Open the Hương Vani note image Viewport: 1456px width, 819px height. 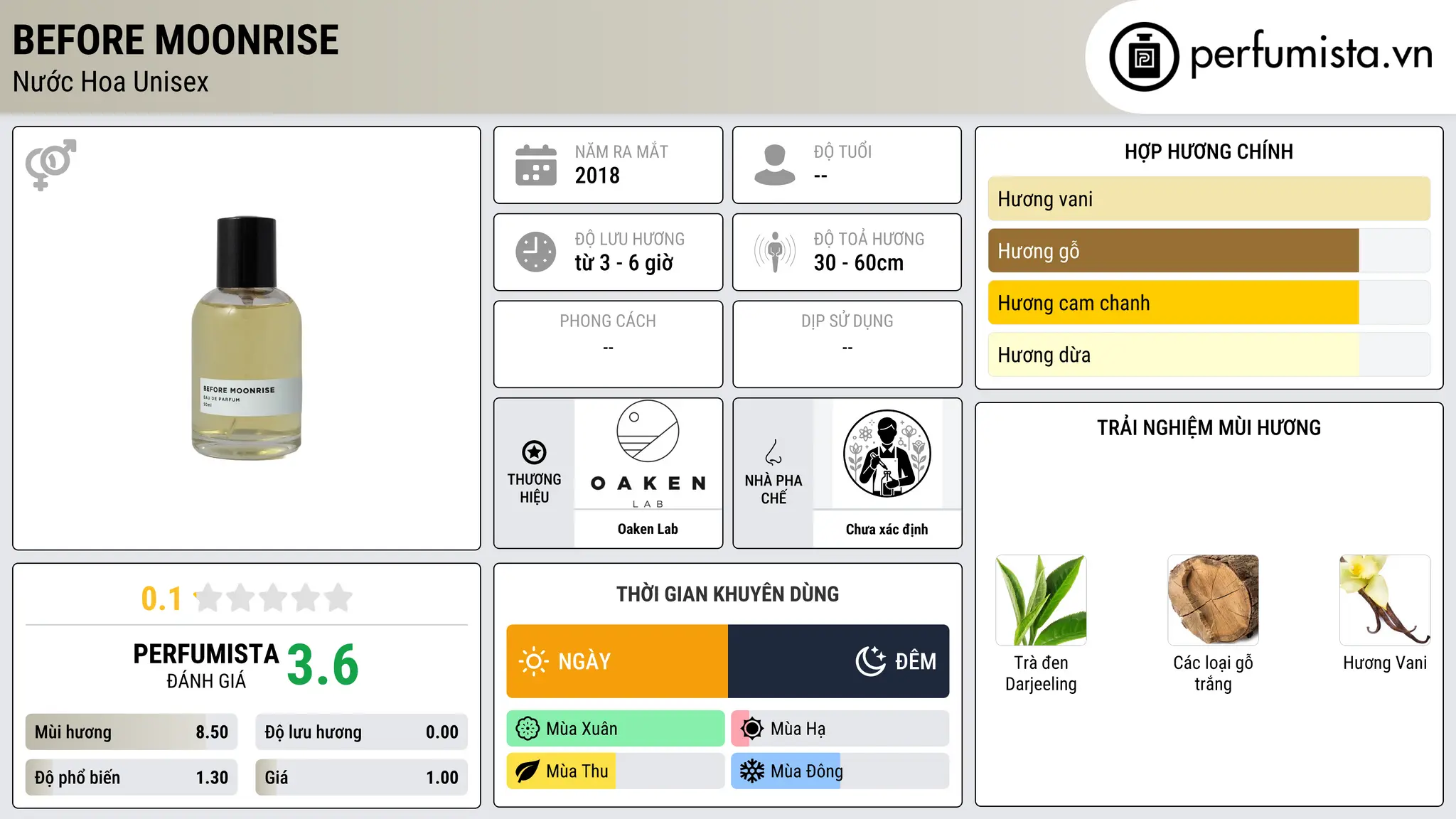1385,600
